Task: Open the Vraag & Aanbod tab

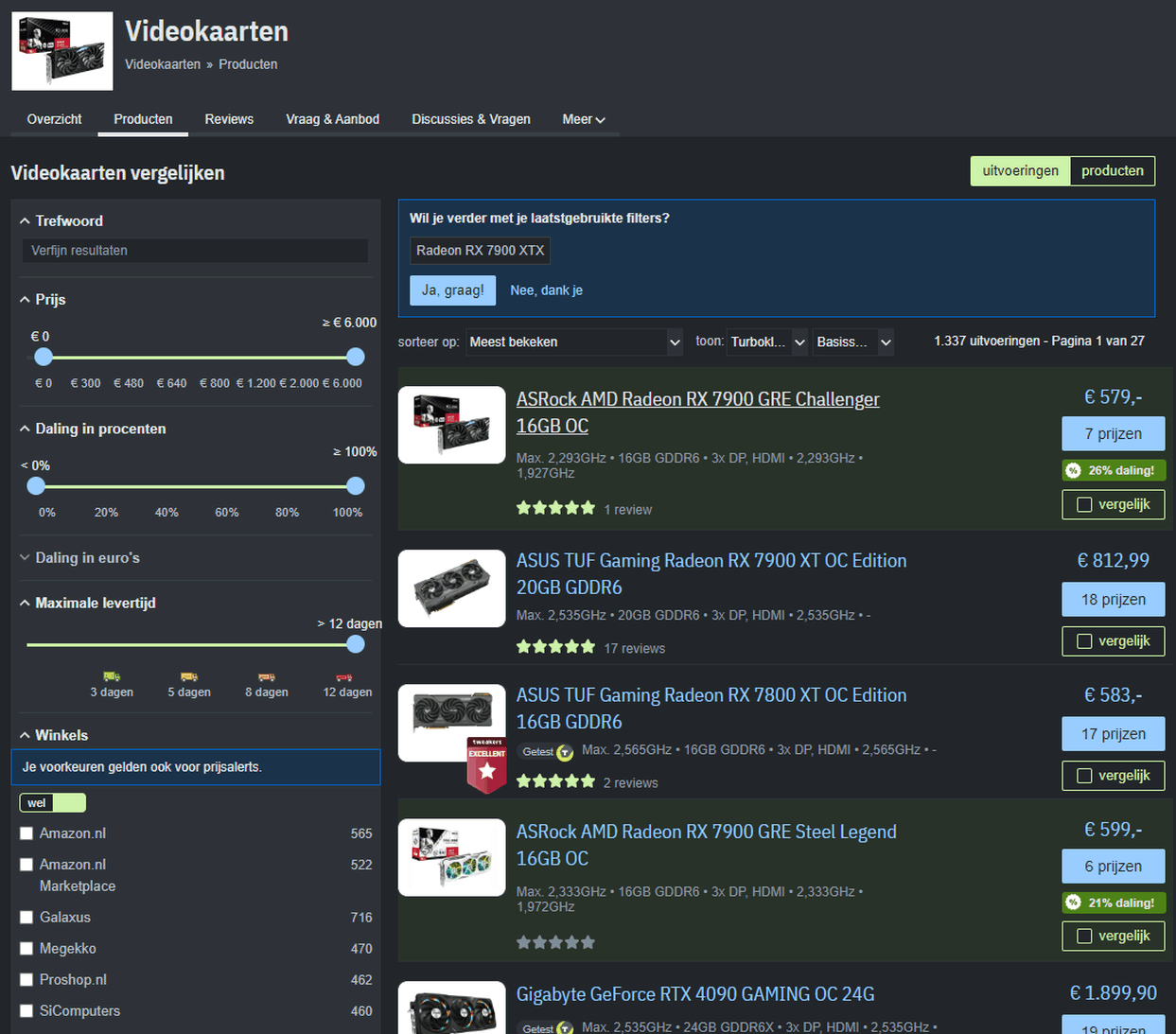Action: [x=333, y=119]
